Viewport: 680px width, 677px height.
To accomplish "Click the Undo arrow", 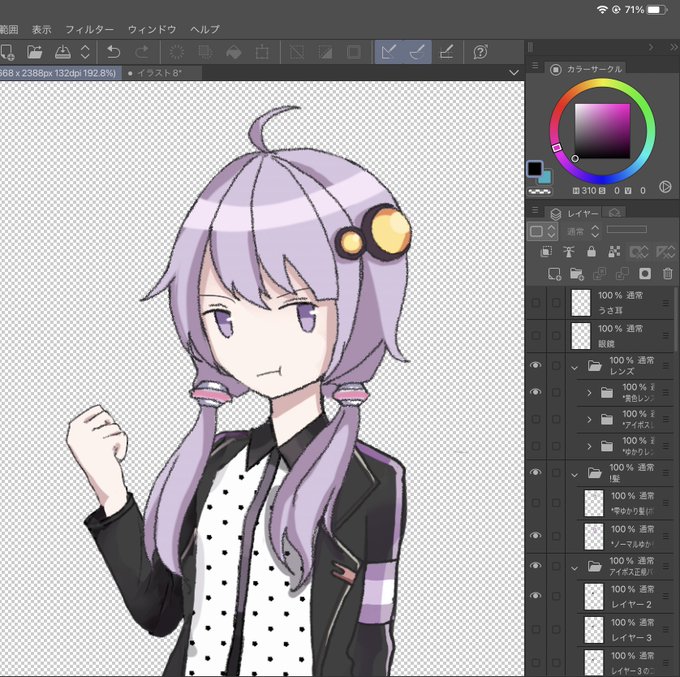I will point(113,52).
